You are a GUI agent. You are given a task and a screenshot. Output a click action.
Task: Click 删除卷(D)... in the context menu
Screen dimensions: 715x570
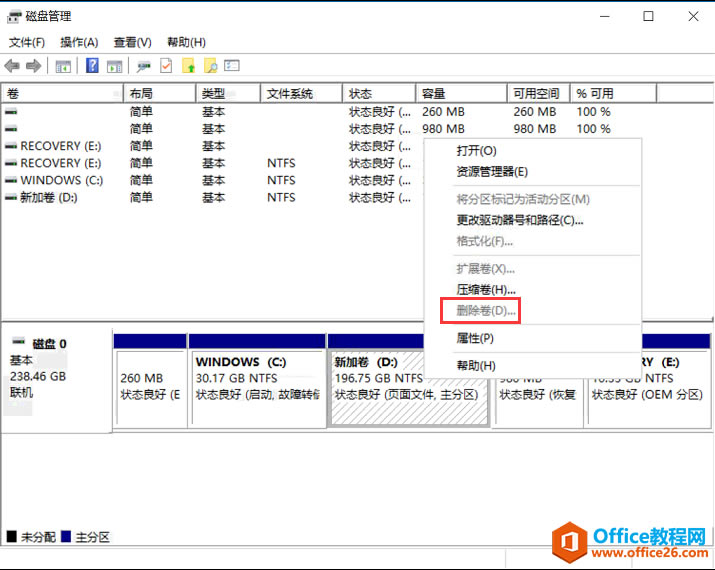click(x=486, y=311)
